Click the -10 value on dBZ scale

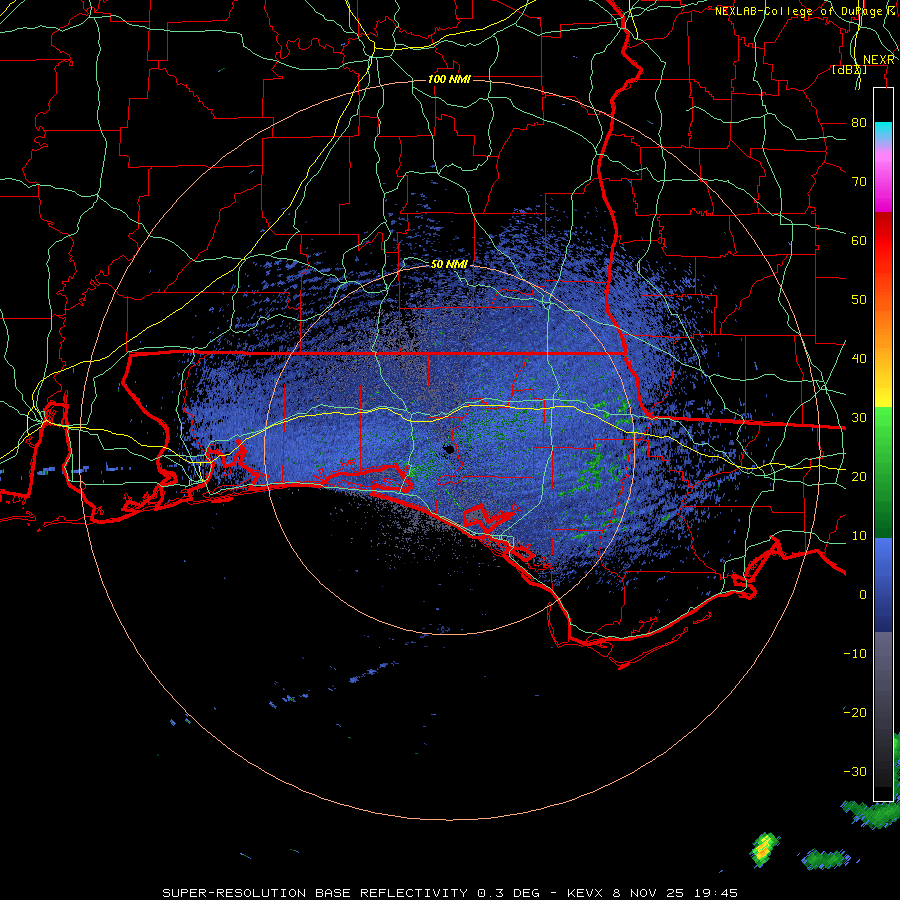click(855, 654)
